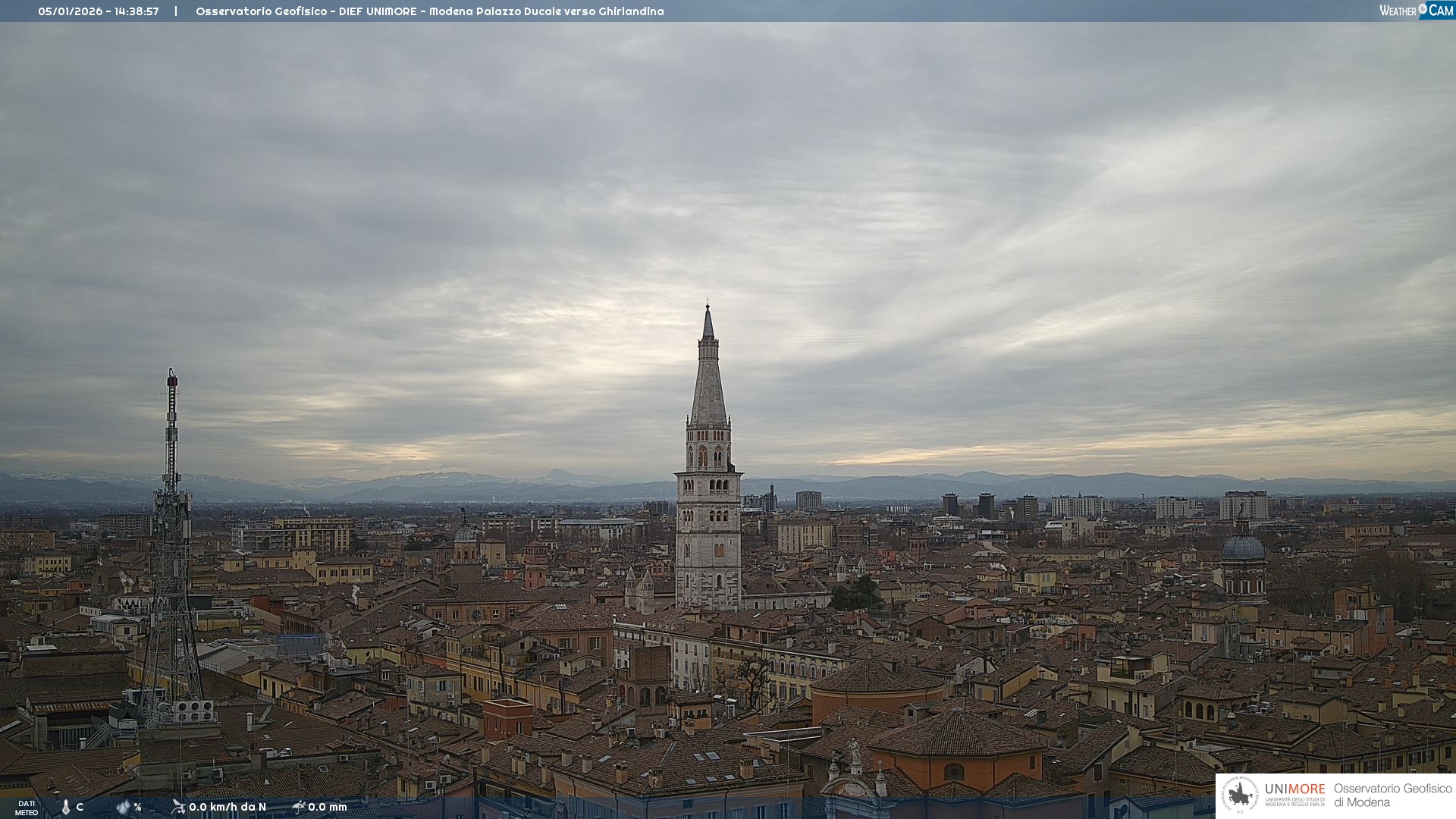This screenshot has height=819, width=1456.
Task: Click Osservatorio Geofisico di Modena caption
Action: point(1392,795)
